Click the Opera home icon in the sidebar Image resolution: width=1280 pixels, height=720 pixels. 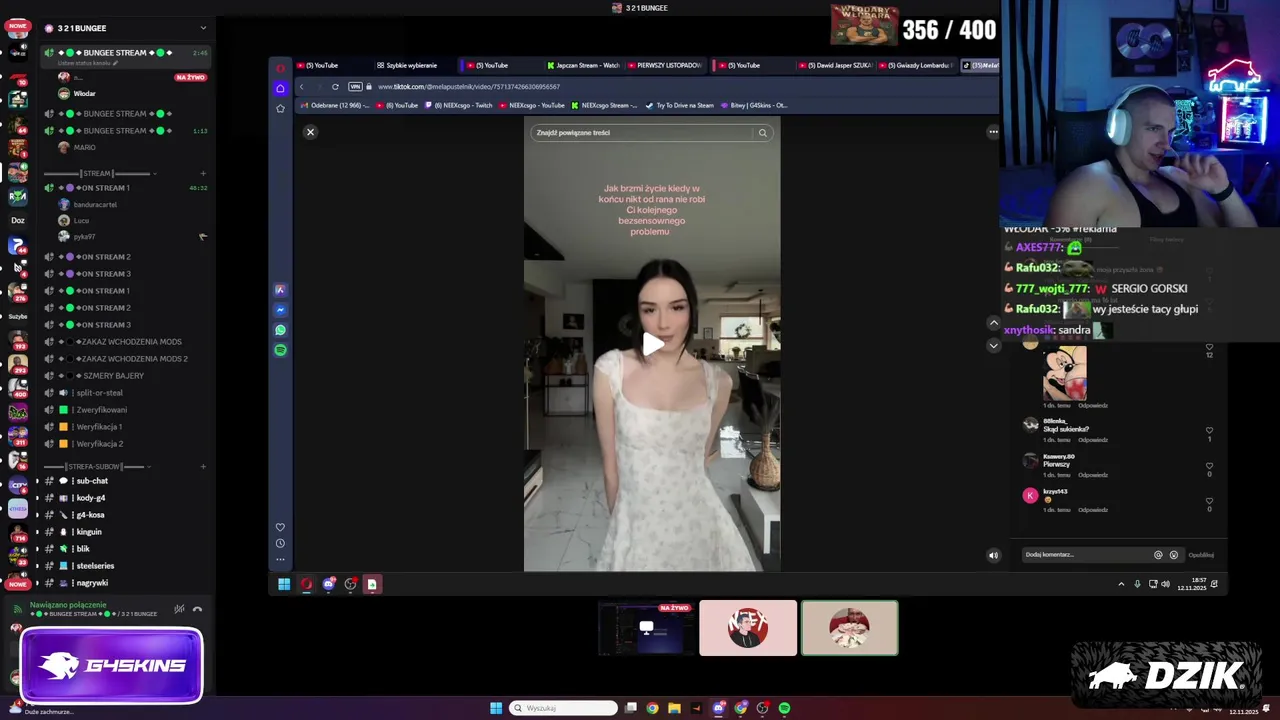click(280, 88)
